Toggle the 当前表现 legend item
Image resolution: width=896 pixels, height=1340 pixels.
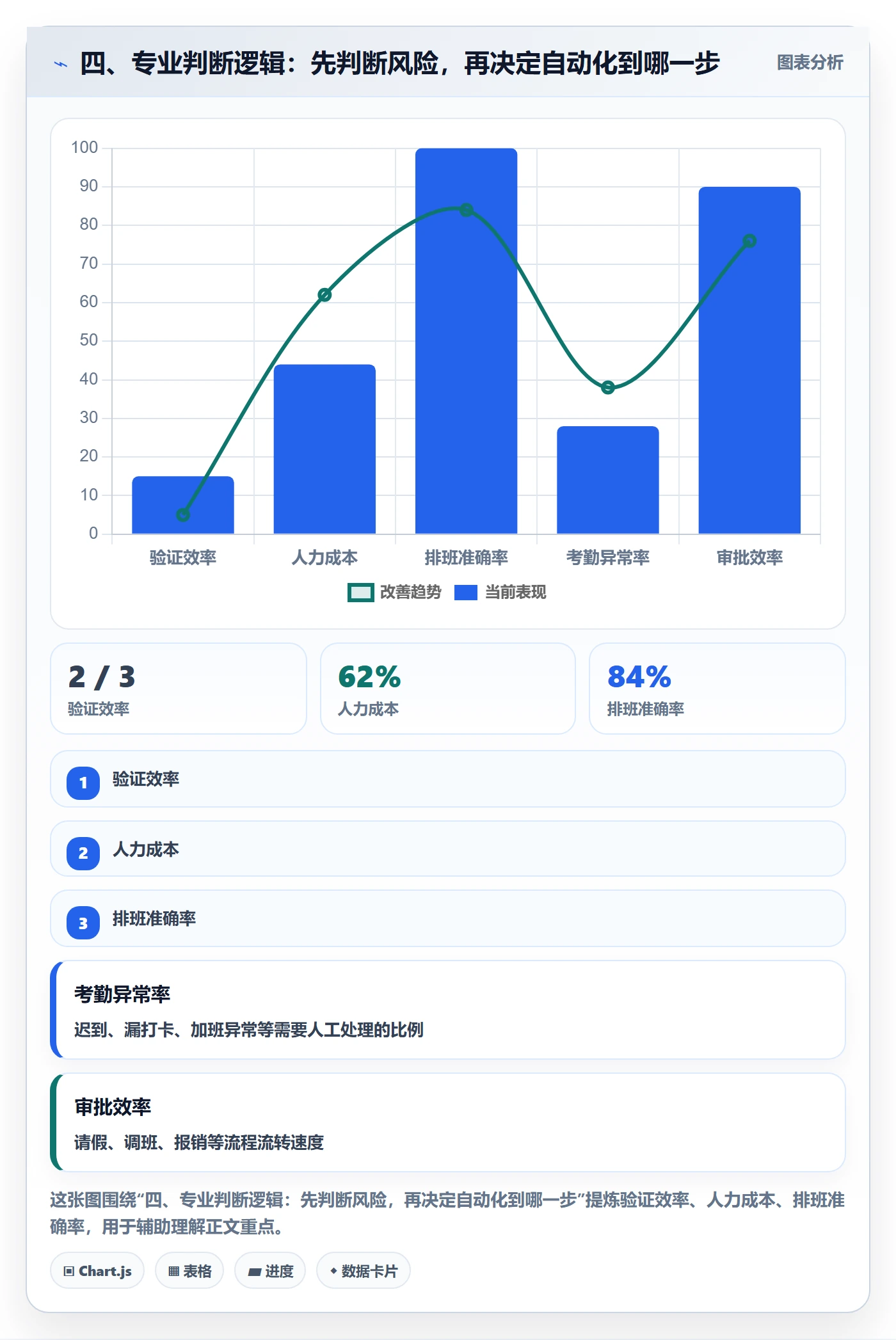500,593
